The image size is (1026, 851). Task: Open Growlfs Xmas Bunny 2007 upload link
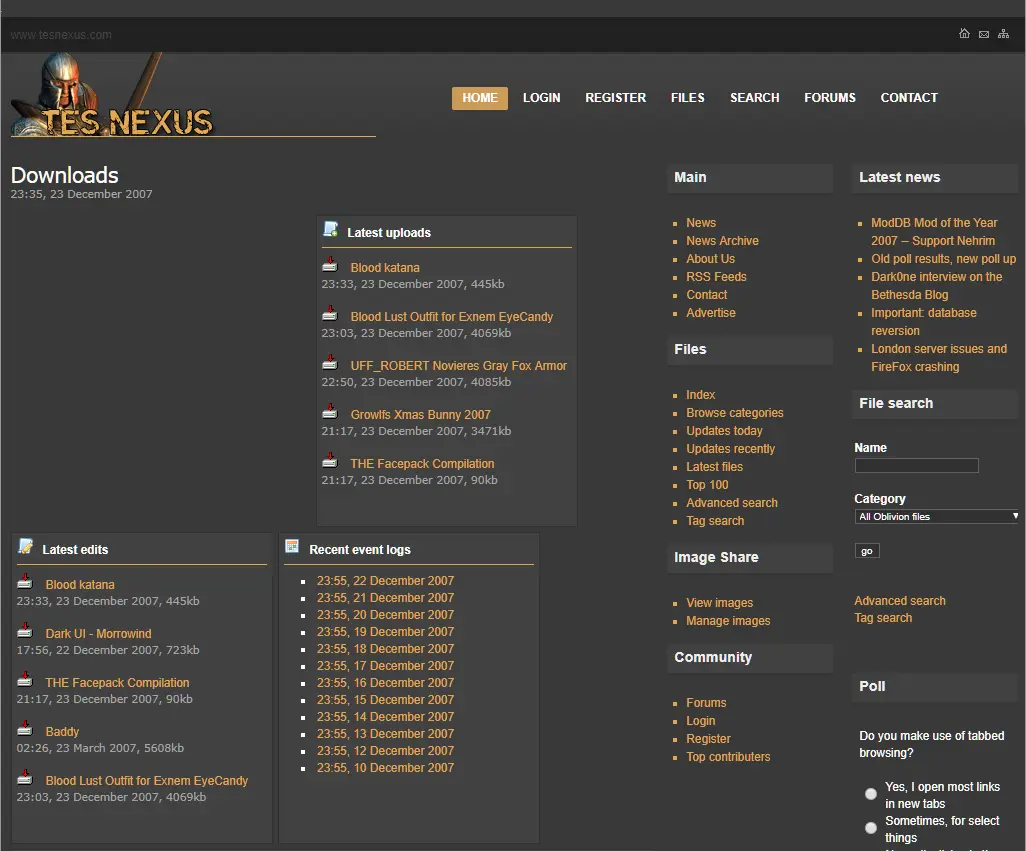click(x=421, y=415)
